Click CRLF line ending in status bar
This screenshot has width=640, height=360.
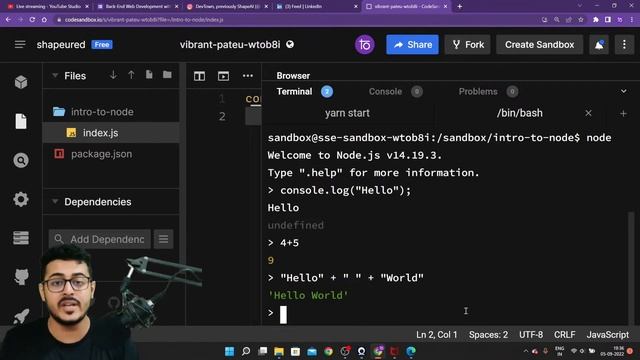[x=564, y=335]
